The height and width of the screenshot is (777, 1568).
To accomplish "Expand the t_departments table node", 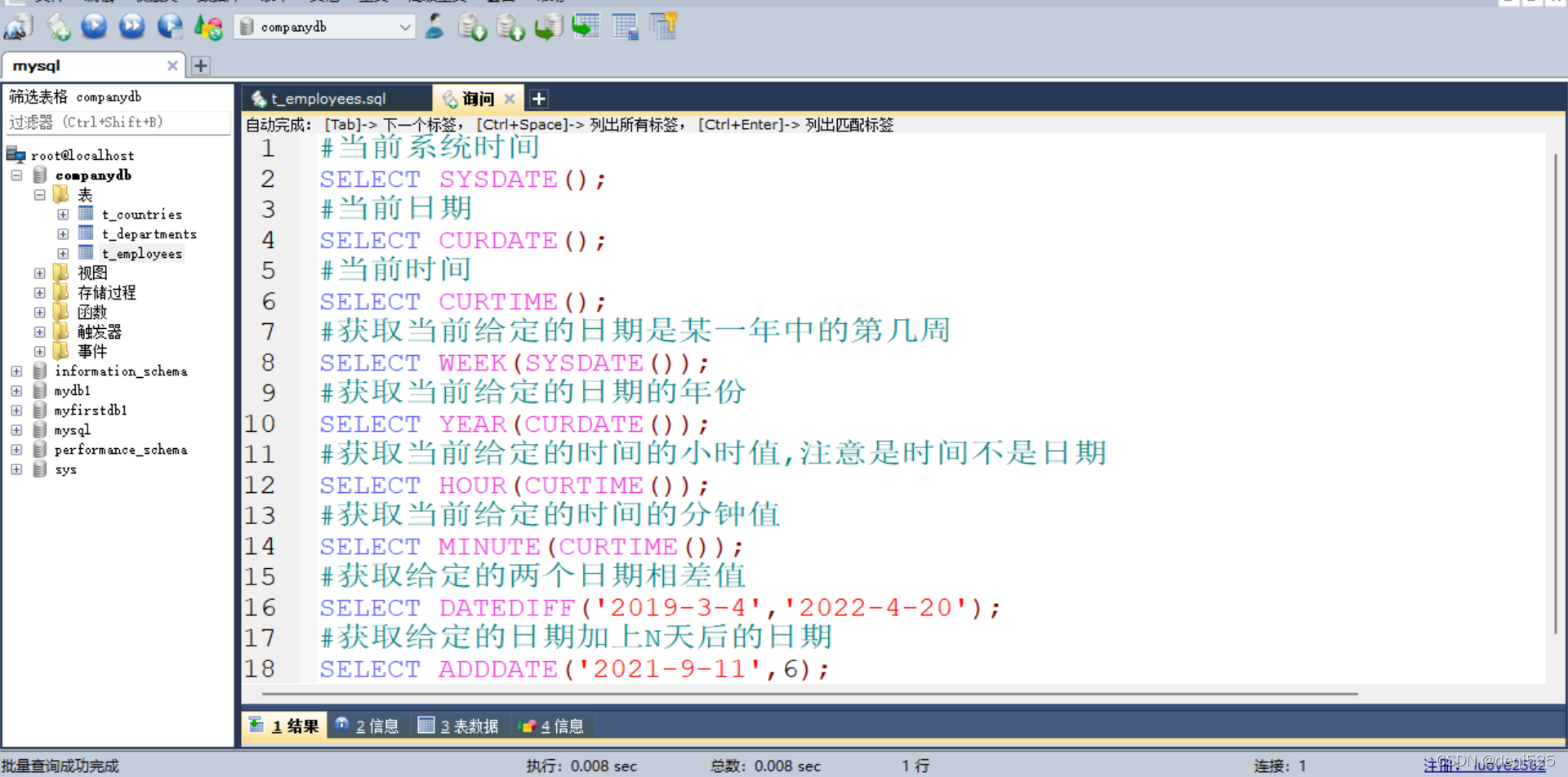I will [x=63, y=234].
